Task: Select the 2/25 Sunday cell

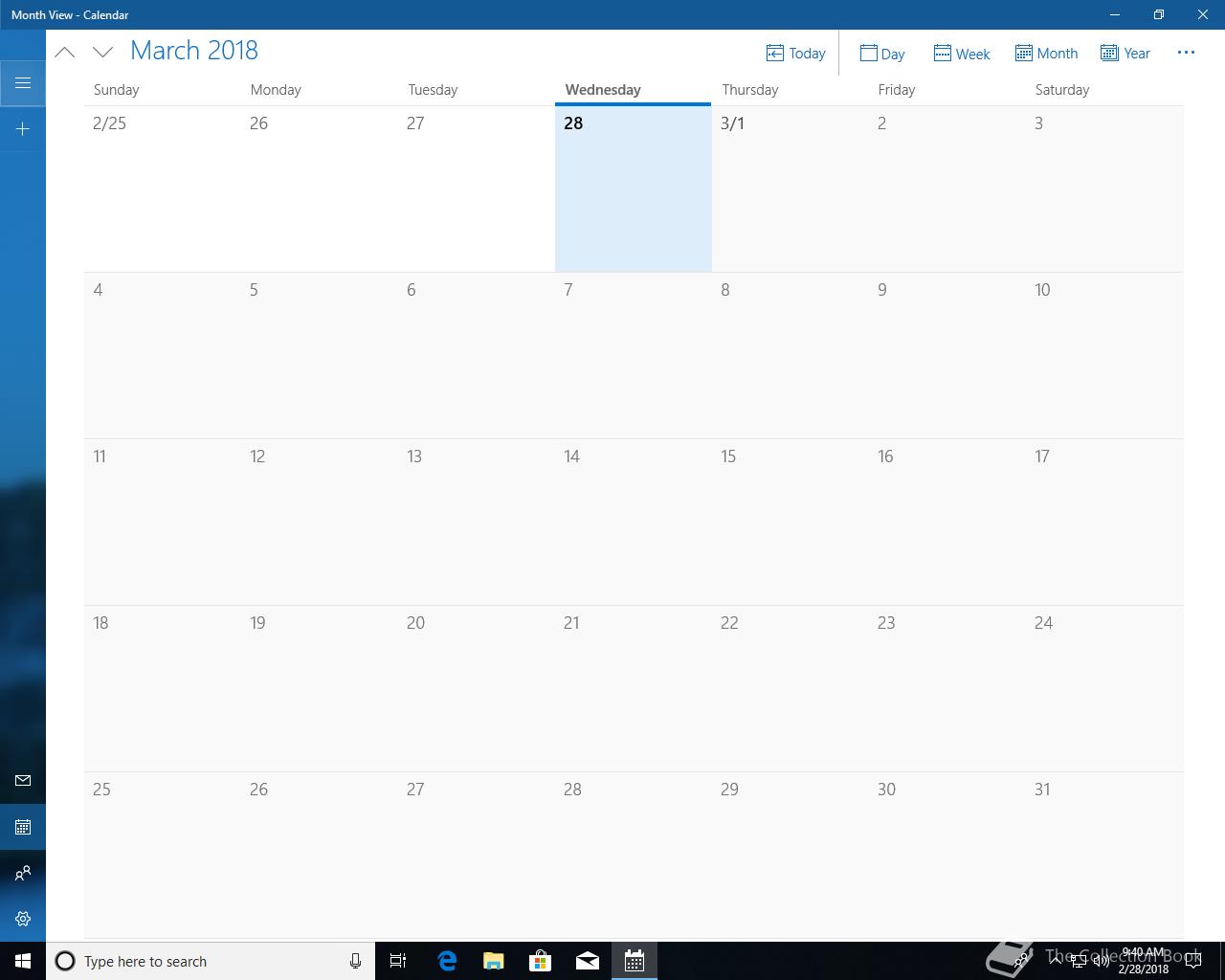Action: [162, 189]
